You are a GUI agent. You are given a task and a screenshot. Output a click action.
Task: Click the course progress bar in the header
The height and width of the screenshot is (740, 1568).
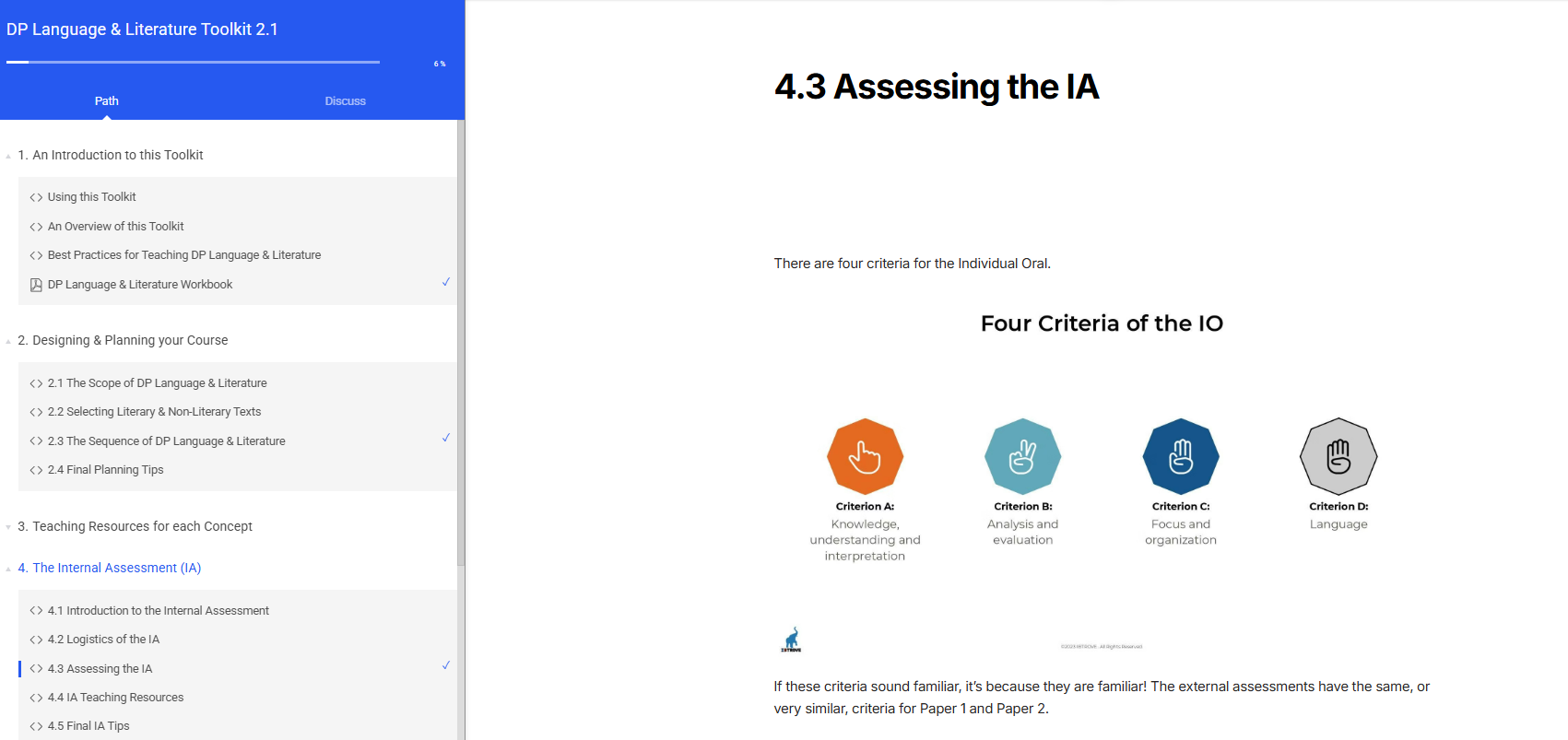[x=193, y=62]
